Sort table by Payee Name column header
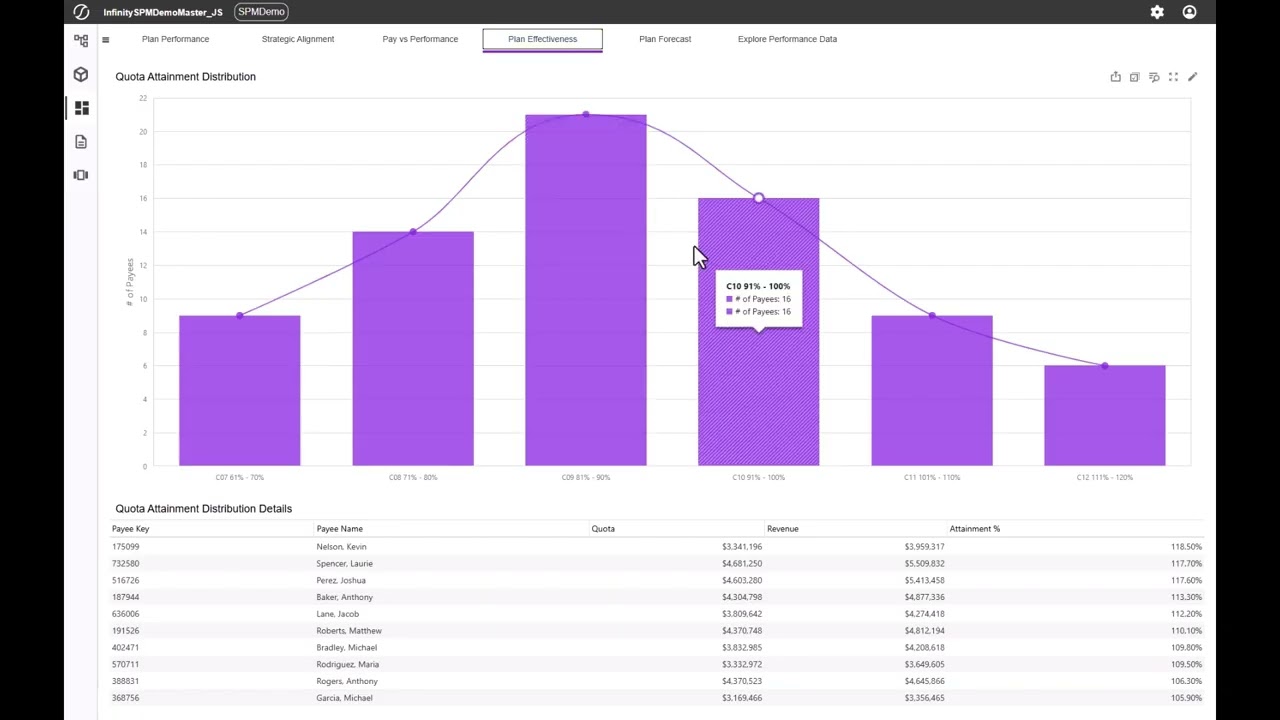Screen dimensions: 1280x720 tap(340, 529)
